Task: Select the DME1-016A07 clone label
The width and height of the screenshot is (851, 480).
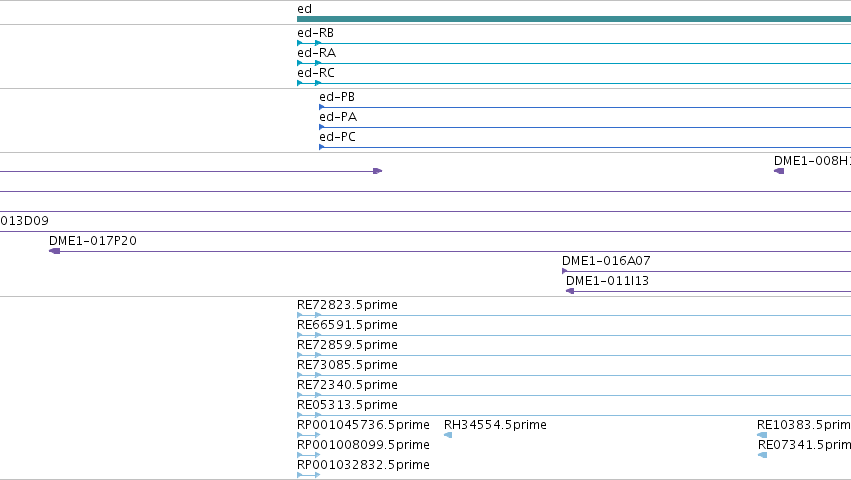Action: pyautogui.click(x=606, y=261)
